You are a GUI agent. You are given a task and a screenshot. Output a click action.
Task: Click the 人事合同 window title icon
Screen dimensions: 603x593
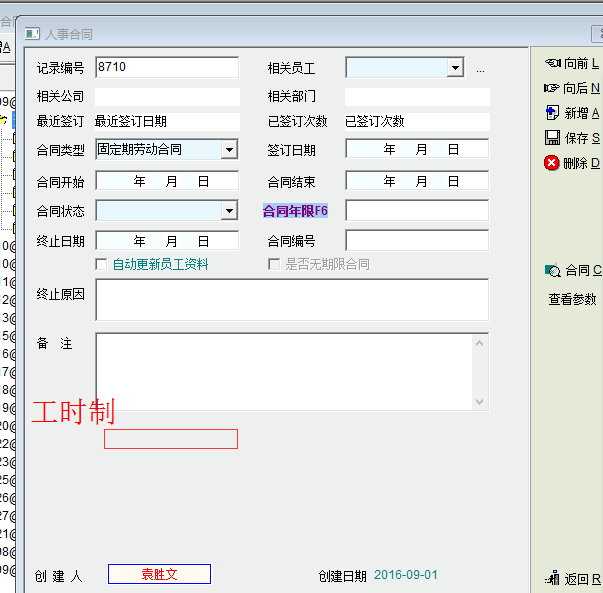pyautogui.click(x=32, y=34)
